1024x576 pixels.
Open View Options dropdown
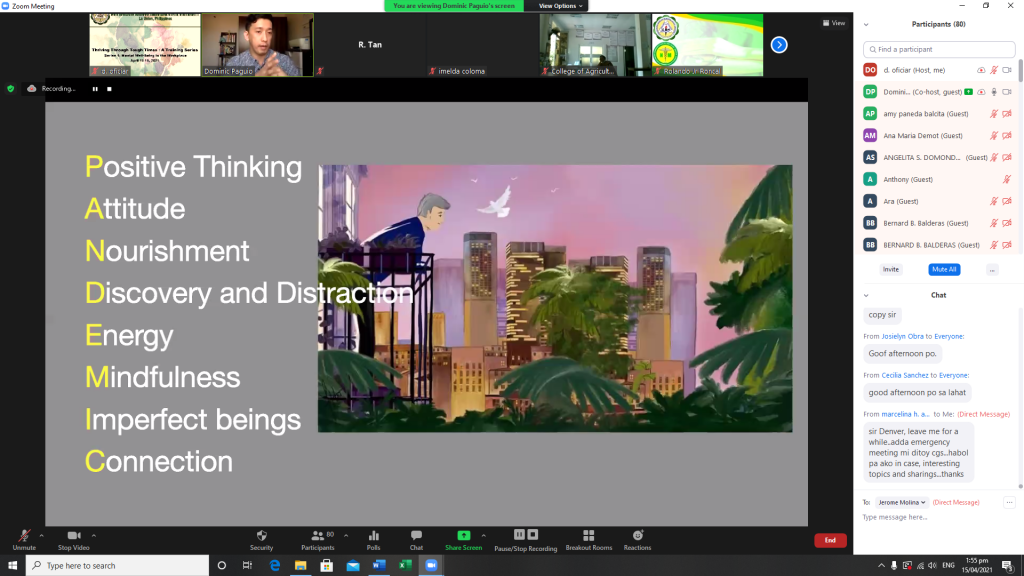(560, 6)
